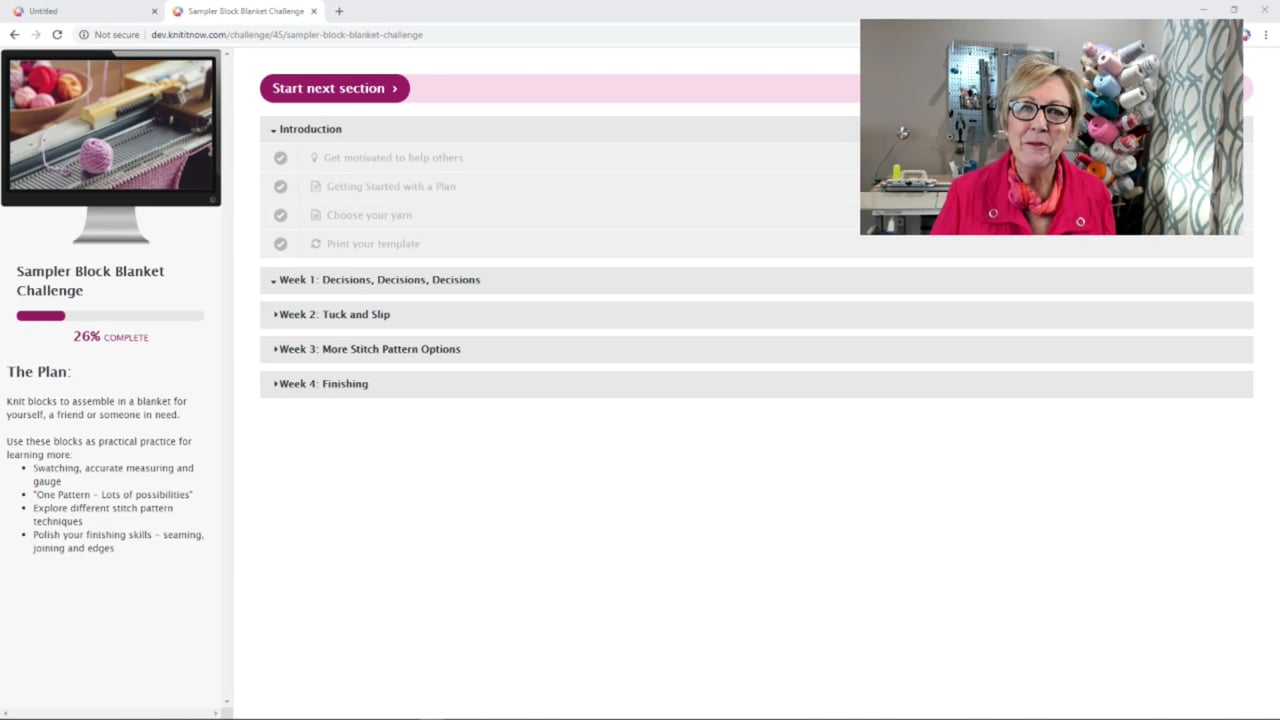Reload the page with the refresh icon
Image resolution: width=1280 pixels, height=720 pixels.
click(x=57, y=34)
